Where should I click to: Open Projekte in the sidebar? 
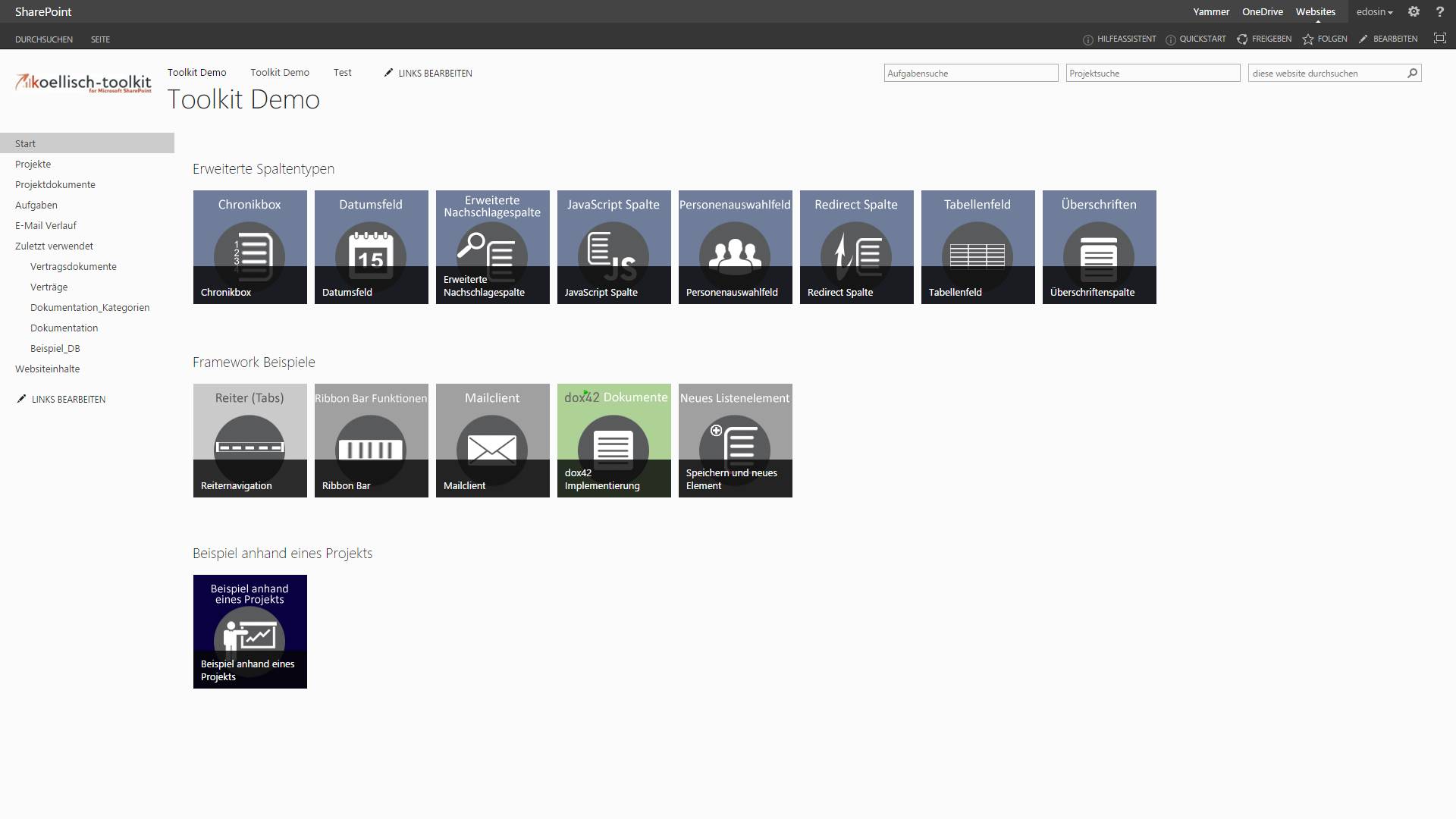click(x=33, y=164)
